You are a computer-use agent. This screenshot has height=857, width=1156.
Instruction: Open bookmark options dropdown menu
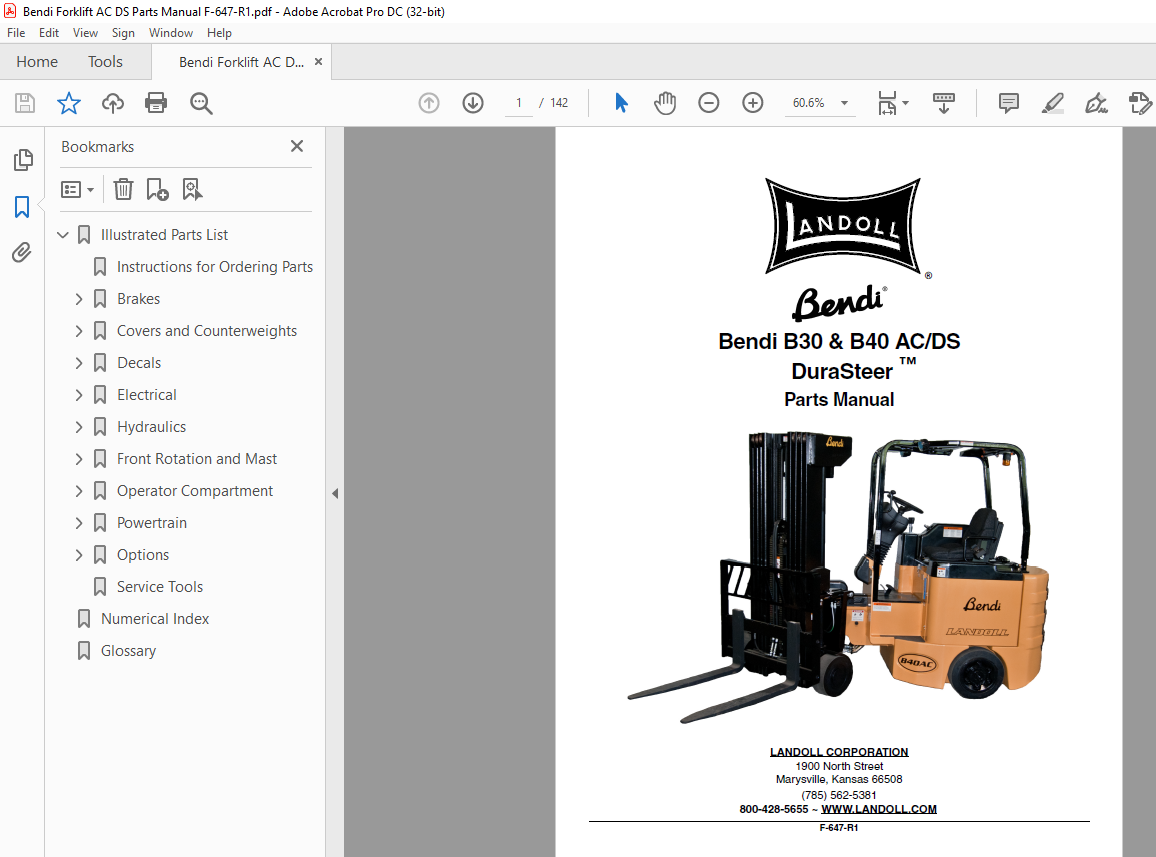click(x=77, y=190)
